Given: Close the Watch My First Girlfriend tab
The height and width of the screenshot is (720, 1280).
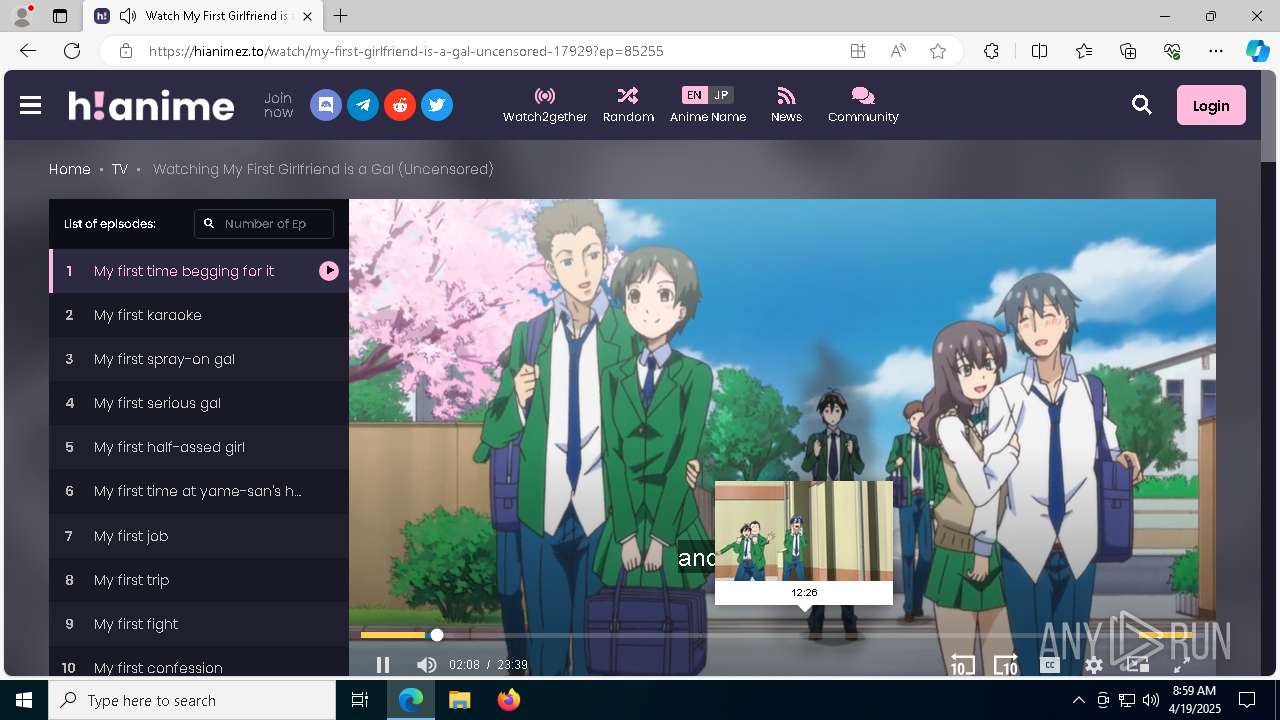Looking at the screenshot, I should [x=307, y=16].
